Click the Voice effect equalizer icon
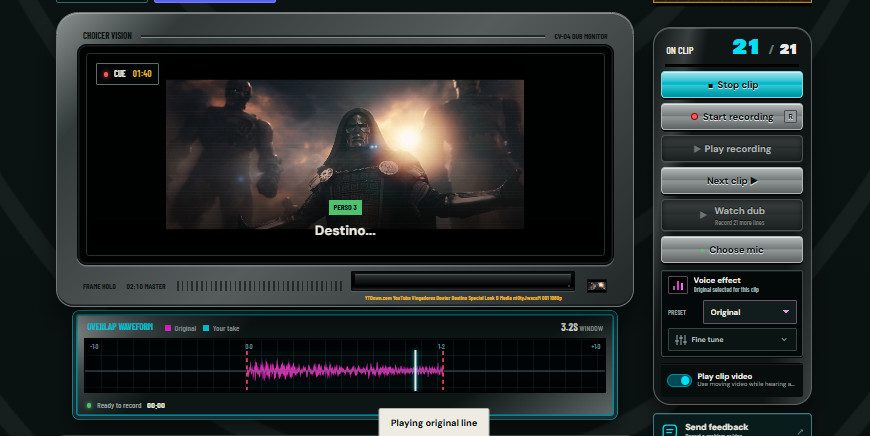The image size is (870, 436). click(677, 285)
